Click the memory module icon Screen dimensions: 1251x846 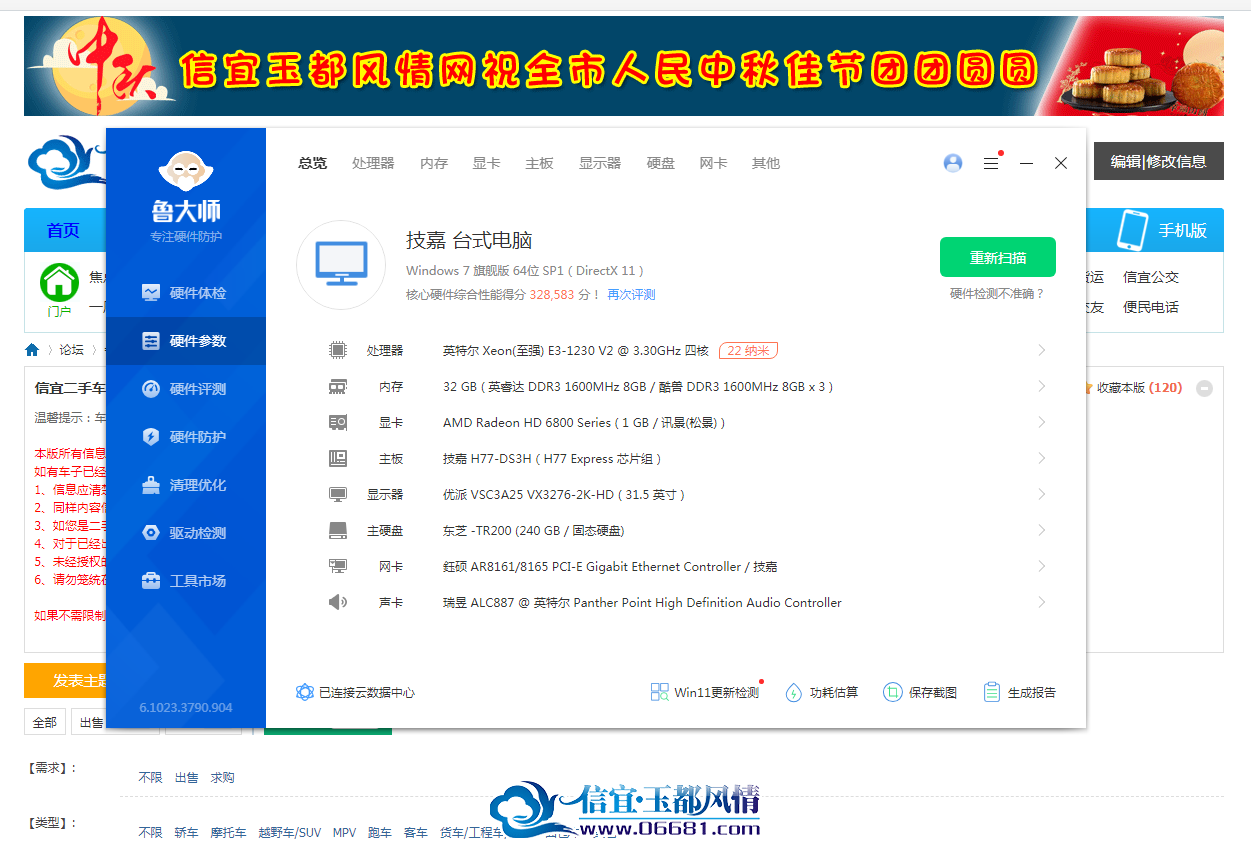point(338,386)
